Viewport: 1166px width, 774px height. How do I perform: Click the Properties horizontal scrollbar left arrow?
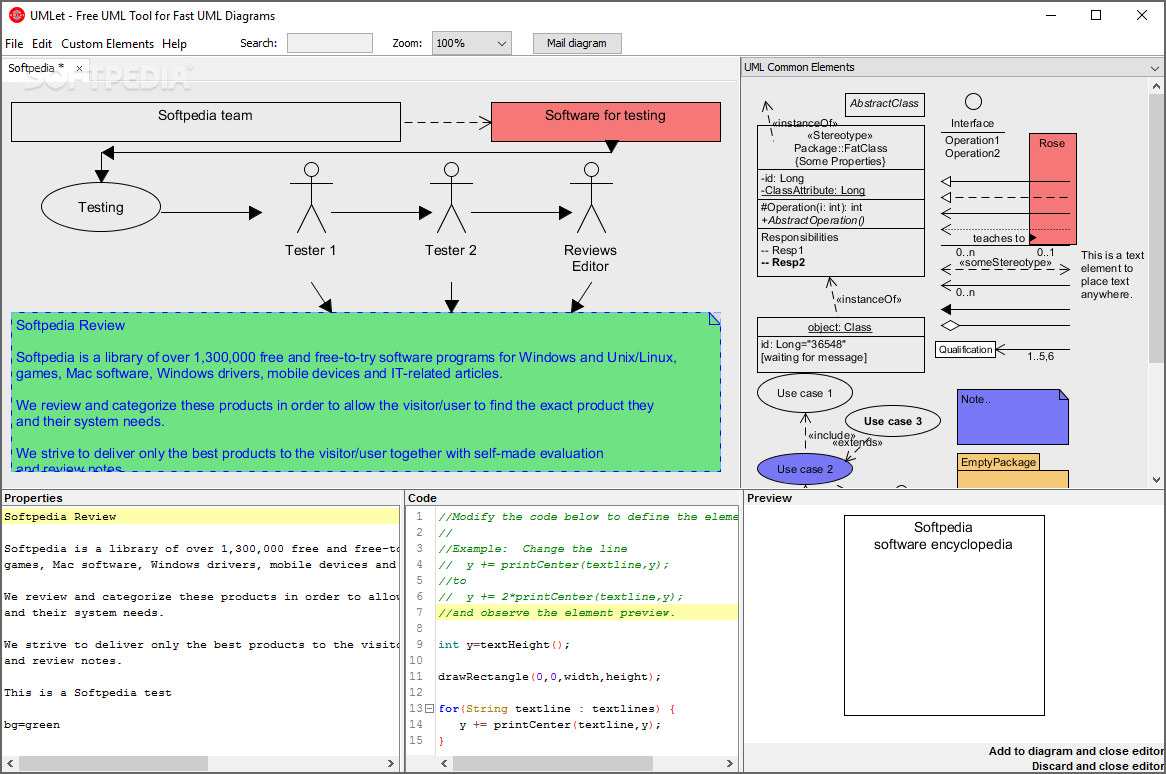click(x=10, y=764)
